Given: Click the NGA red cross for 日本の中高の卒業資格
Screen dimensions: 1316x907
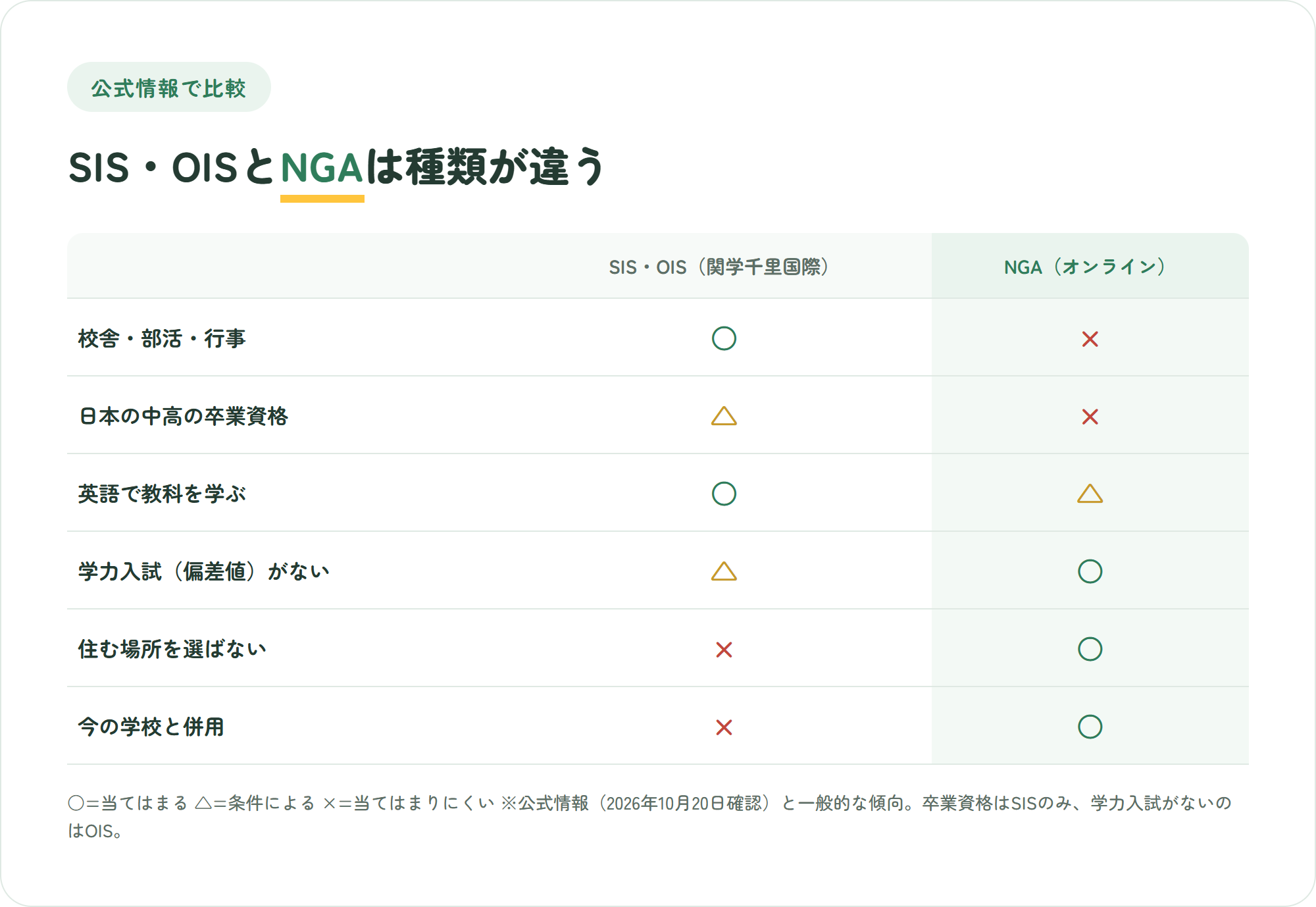Looking at the screenshot, I should pos(1090,417).
